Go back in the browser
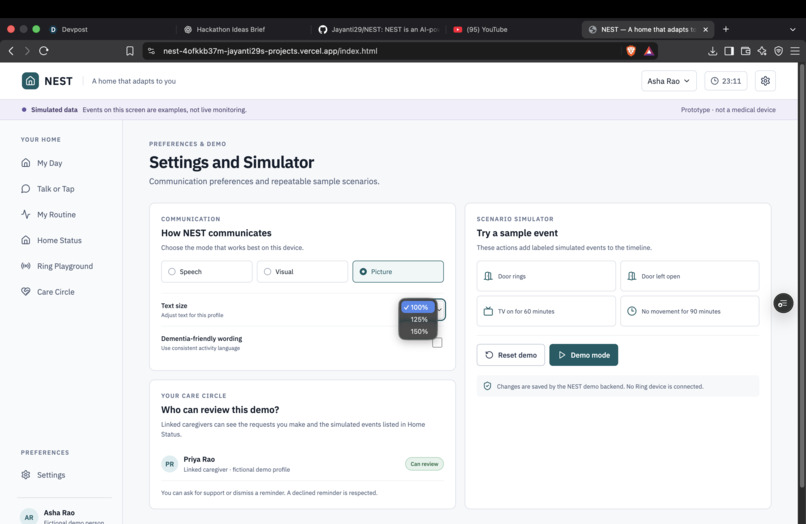 point(11,51)
